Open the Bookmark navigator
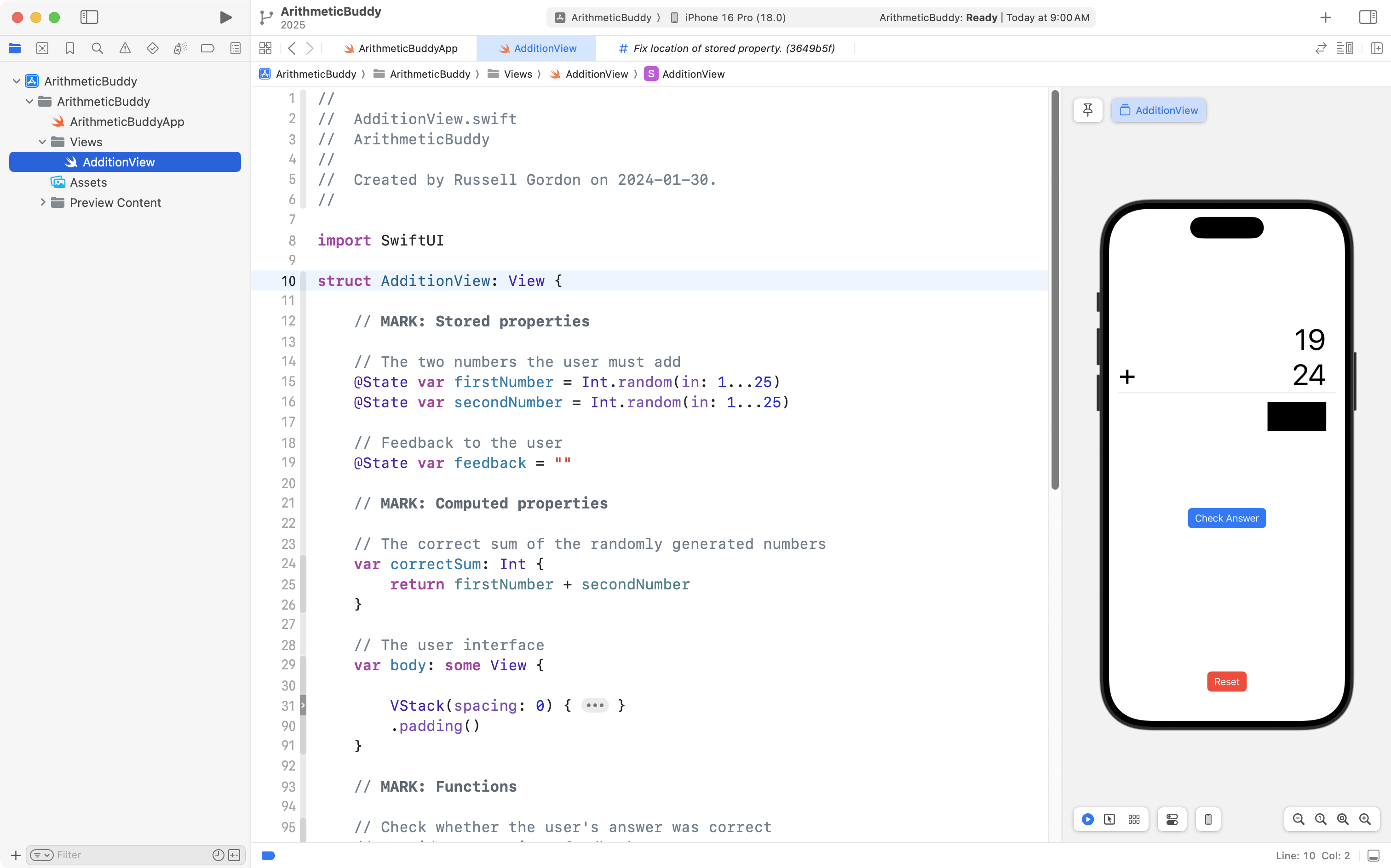Viewport: 1391px width, 868px height. 69,49
